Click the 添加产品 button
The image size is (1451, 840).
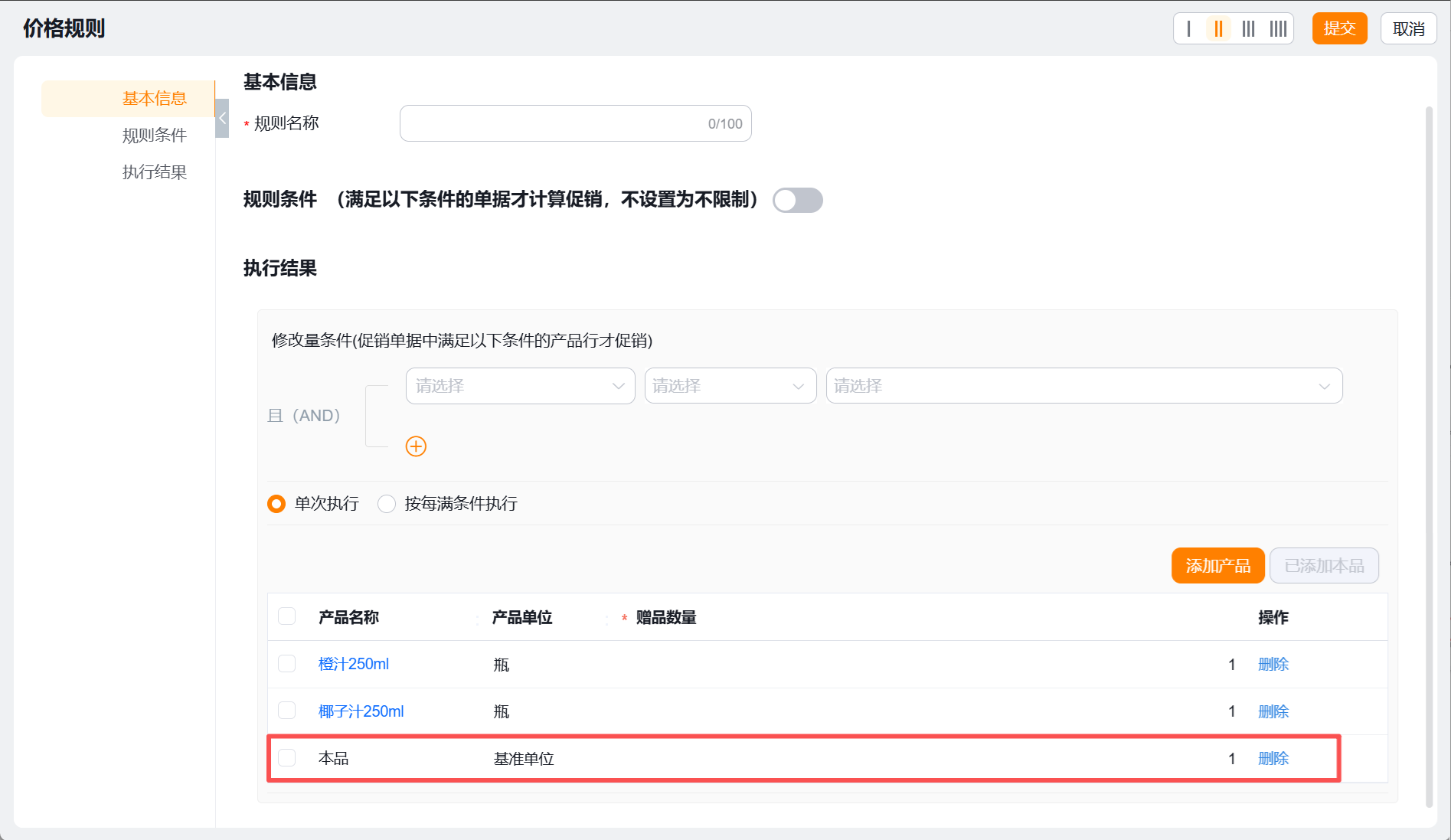coord(1218,566)
